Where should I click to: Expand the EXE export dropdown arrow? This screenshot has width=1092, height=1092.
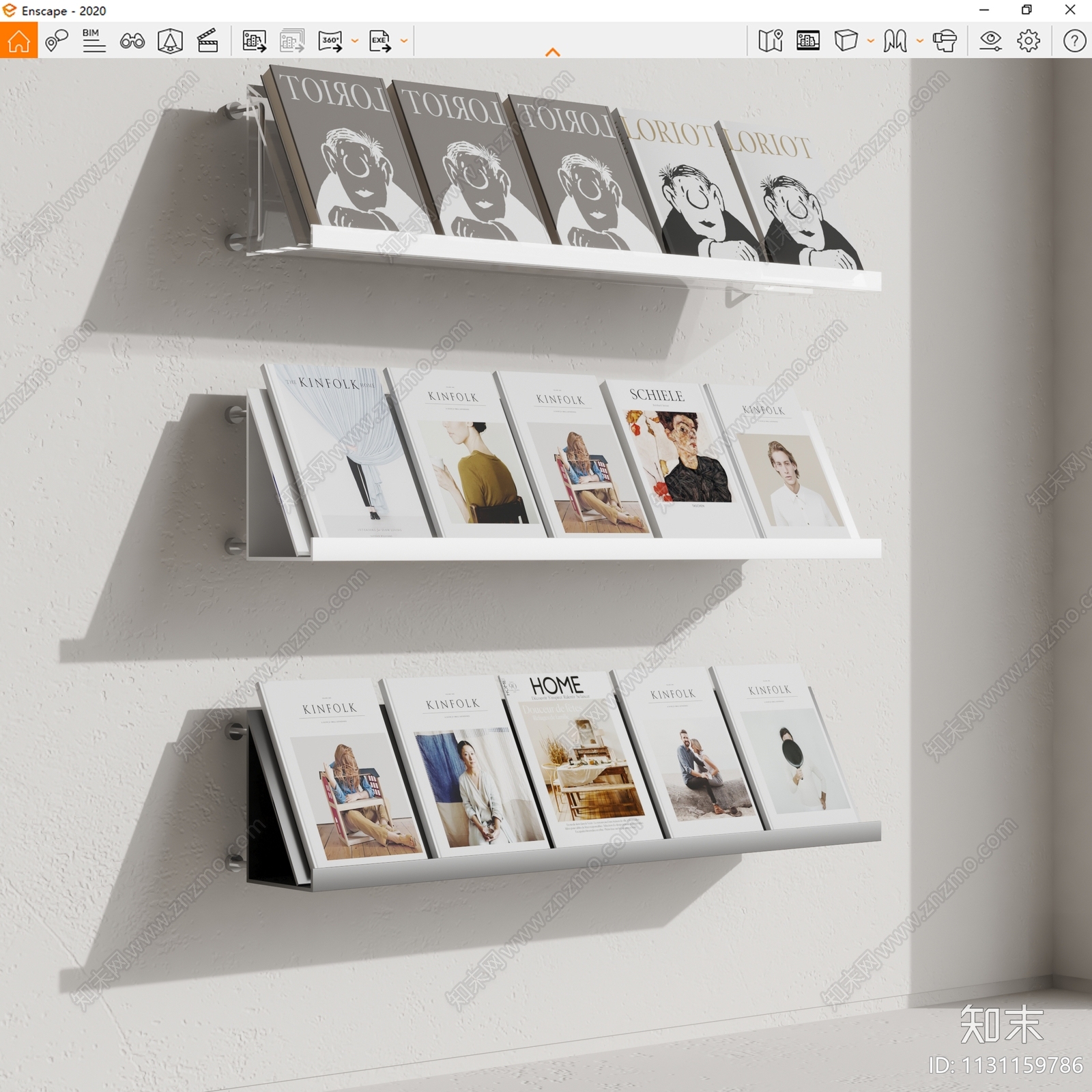404,41
